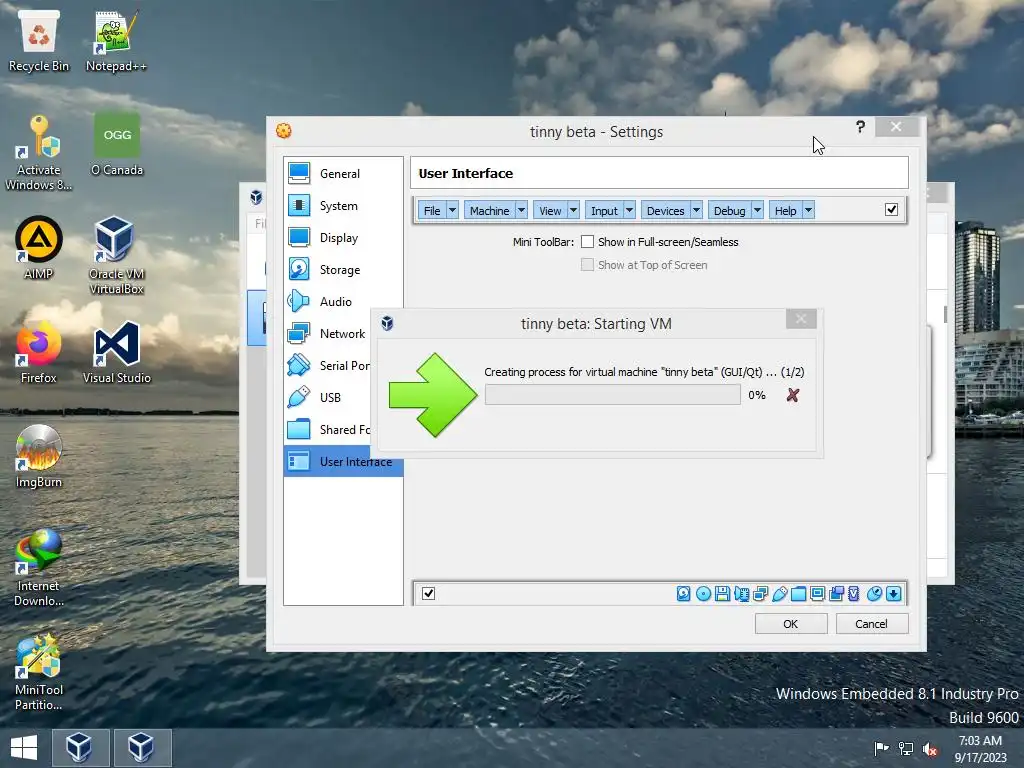Open the Recycle Bin
This screenshot has height=768, width=1024.
click(39, 41)
